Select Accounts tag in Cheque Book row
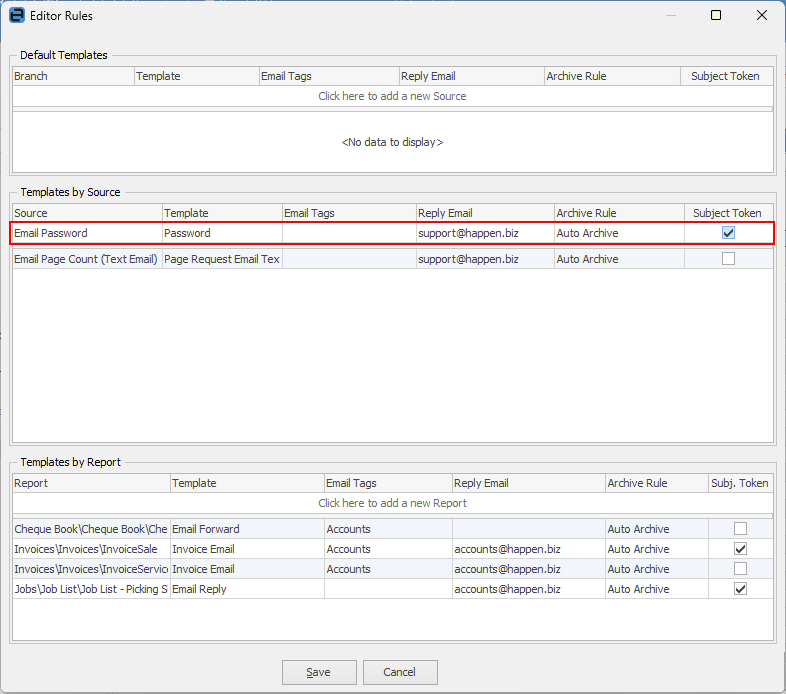This screenshot has width=786, height=694. pyautogui.click(x=388, y=529)
